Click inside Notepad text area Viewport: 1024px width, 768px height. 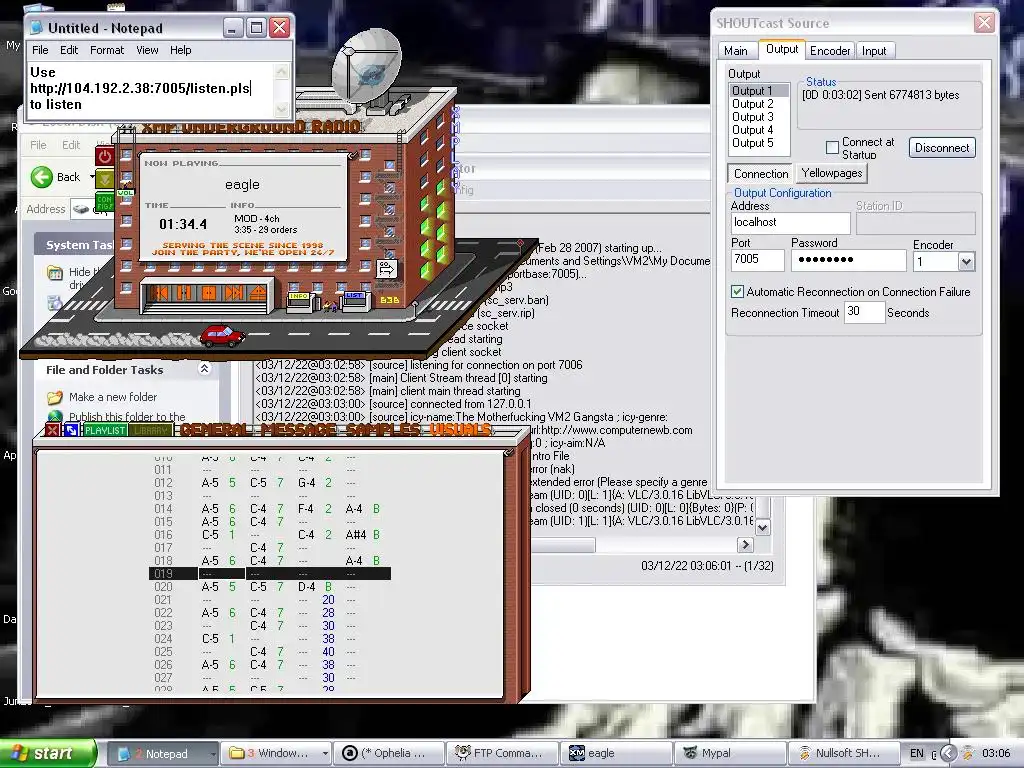coord(150,89)
